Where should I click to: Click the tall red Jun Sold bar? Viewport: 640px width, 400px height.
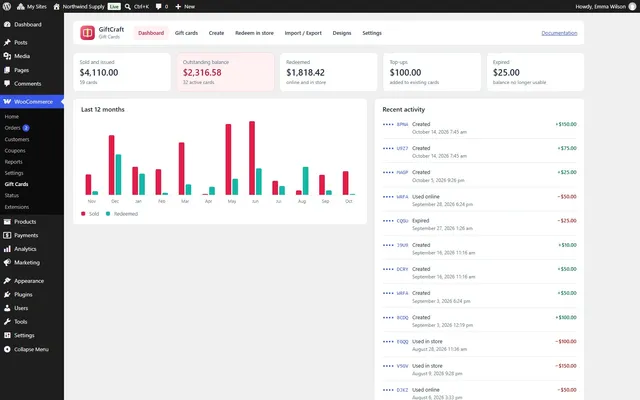tap(252, 158)
